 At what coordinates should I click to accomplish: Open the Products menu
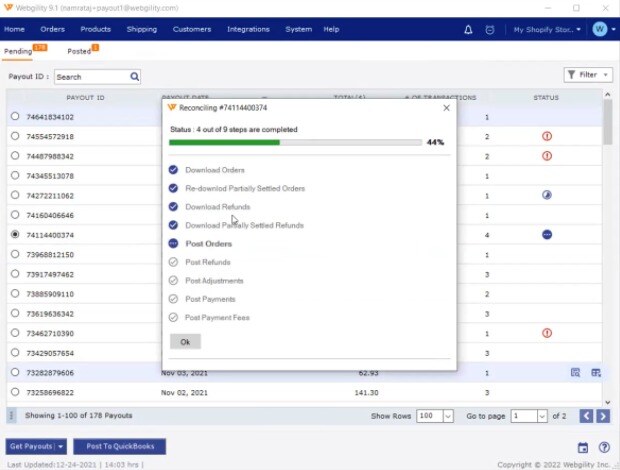(95, 29)
